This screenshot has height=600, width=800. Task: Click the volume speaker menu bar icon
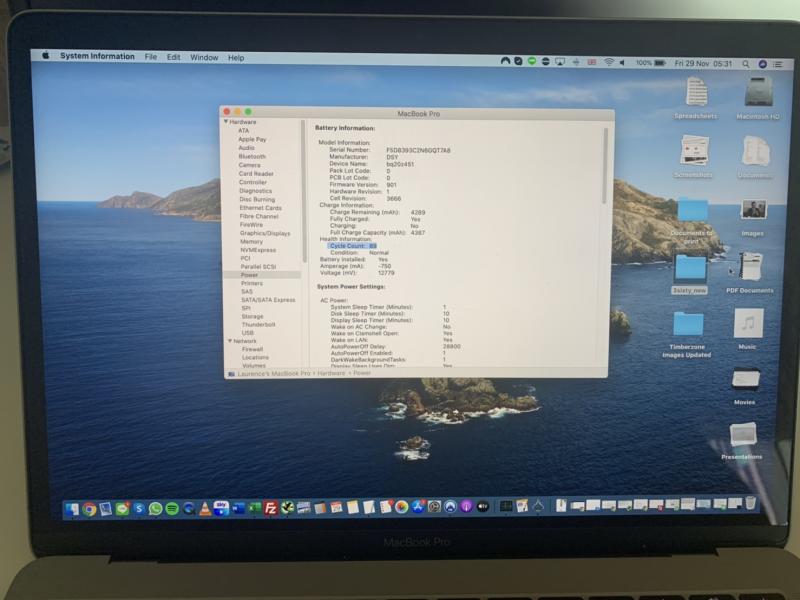coord(622,63)
